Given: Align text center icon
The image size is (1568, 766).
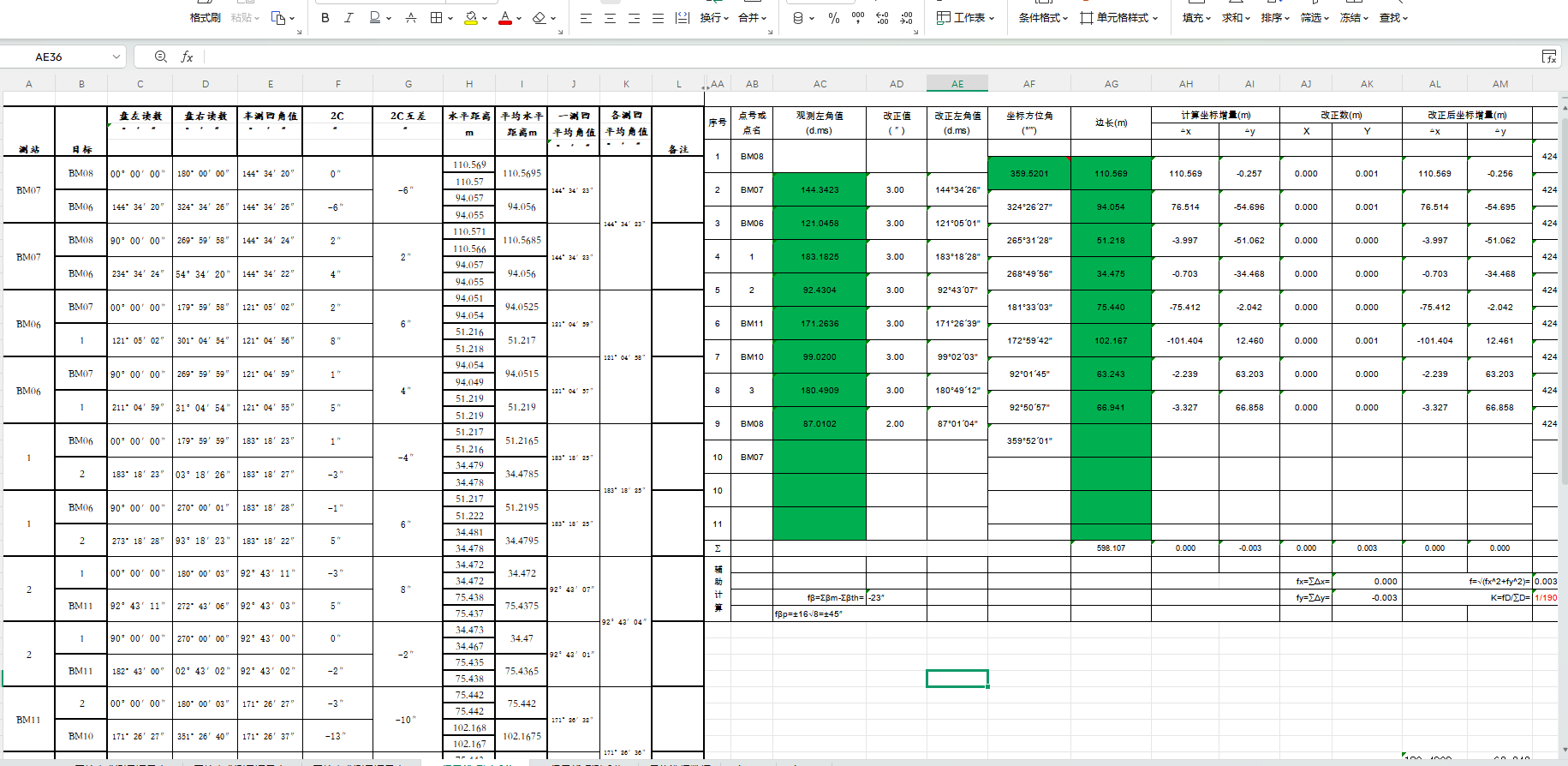Looking at the screenshot, I should point(610,18).
